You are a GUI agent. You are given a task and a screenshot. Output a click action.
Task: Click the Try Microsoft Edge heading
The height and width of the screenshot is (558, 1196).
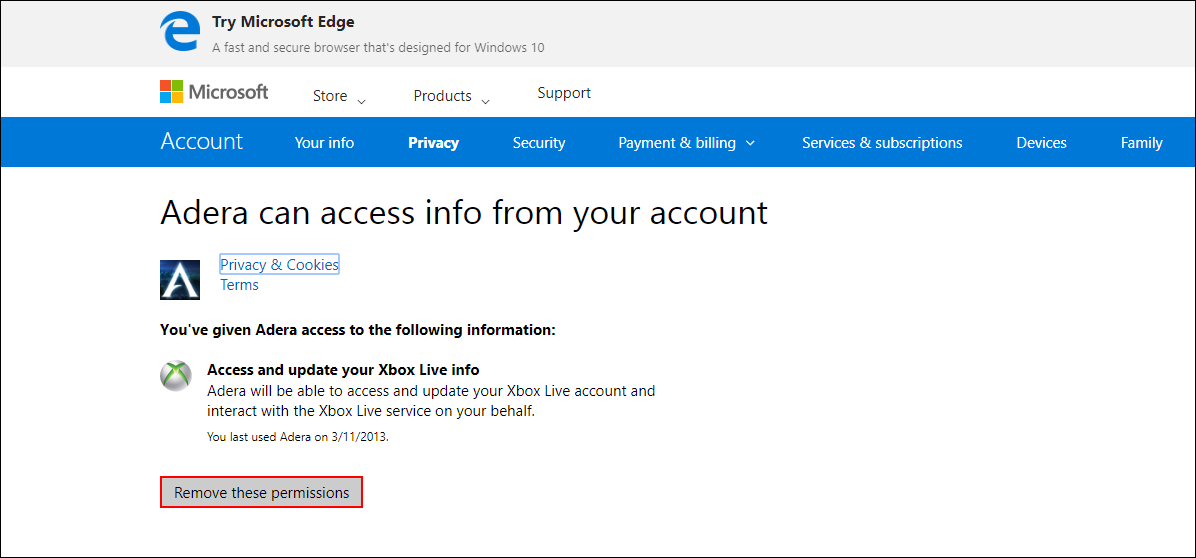(283, 22)
